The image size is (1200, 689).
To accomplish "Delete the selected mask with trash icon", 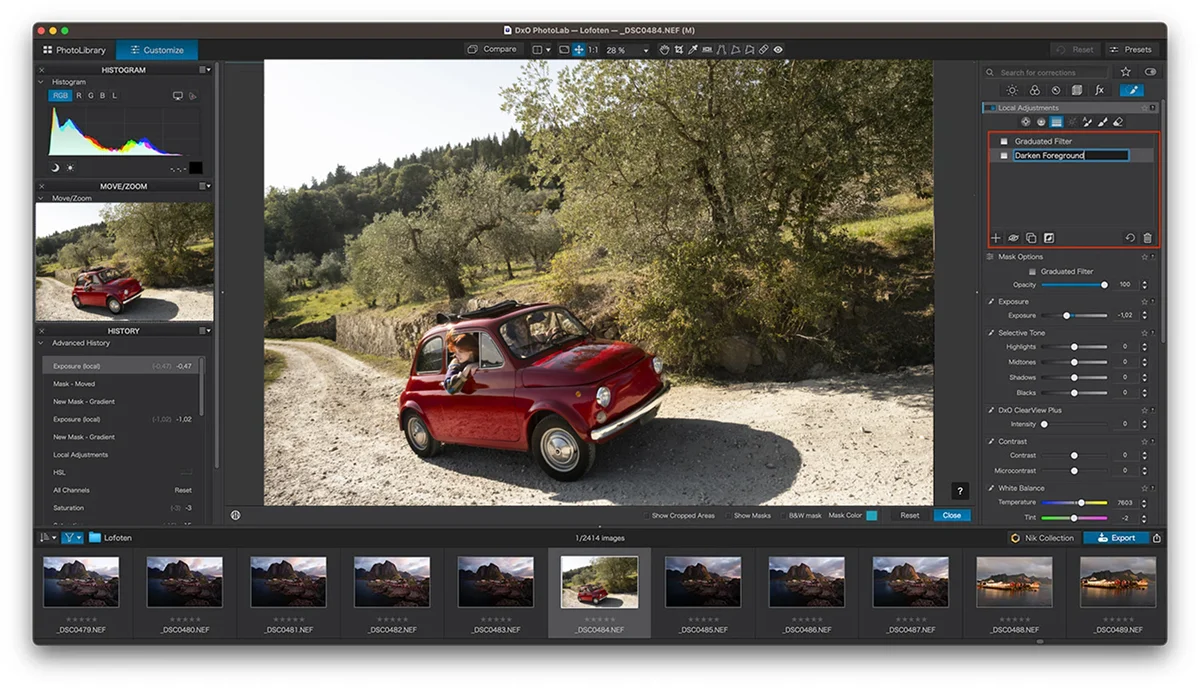I will pos(1147,238).
